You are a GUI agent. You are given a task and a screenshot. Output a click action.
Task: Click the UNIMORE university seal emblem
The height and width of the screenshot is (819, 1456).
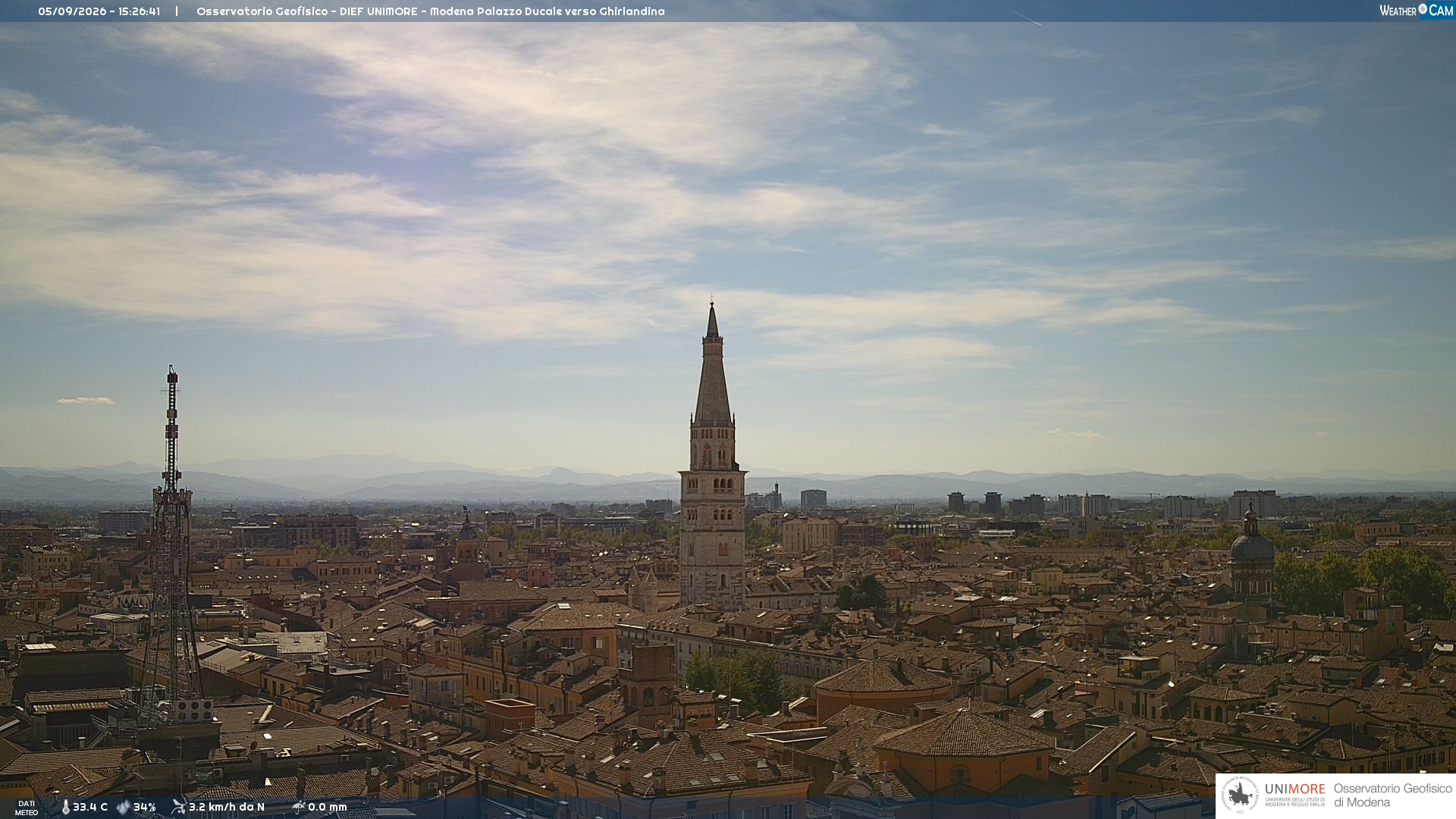pos(1240,795)
